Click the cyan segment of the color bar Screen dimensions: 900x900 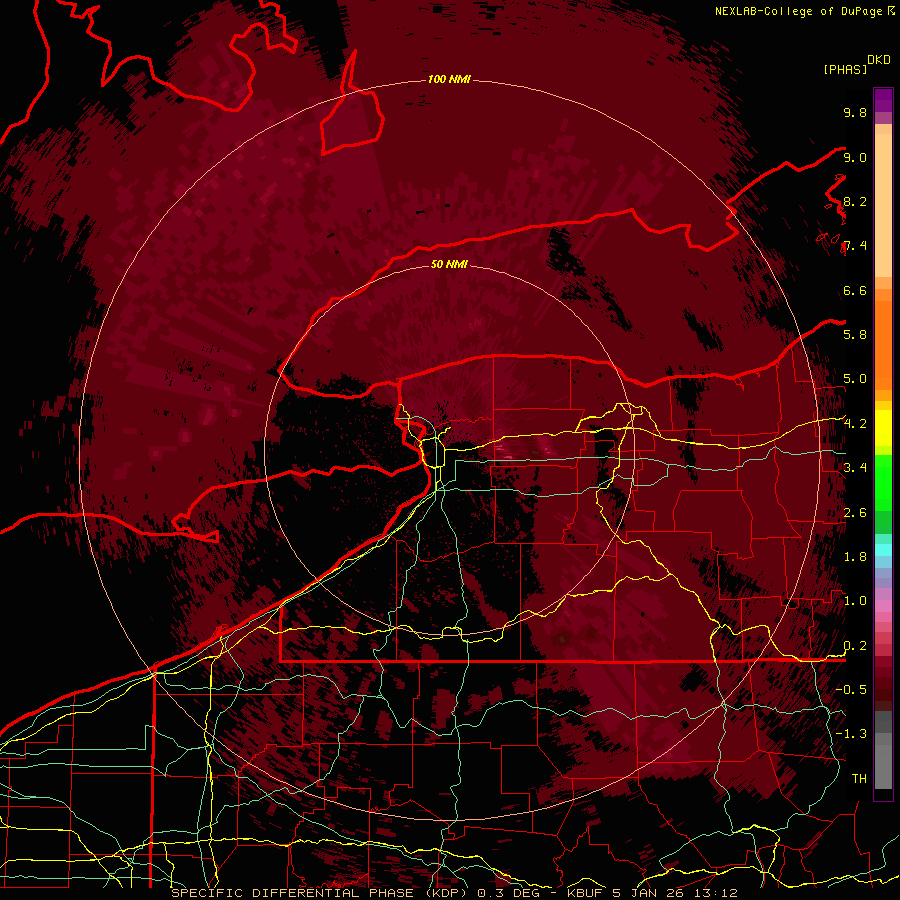[883, 549]
